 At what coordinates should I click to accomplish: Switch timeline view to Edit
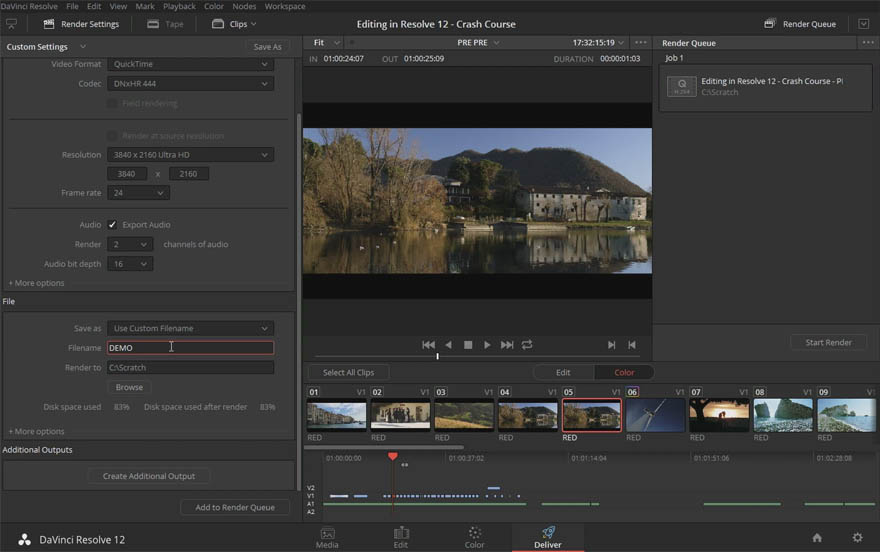coord(563,372)
